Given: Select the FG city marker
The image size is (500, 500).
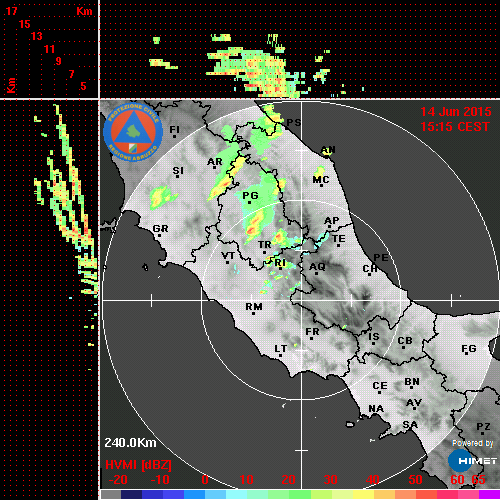Looking at the screenshot, I should [466, 353].
